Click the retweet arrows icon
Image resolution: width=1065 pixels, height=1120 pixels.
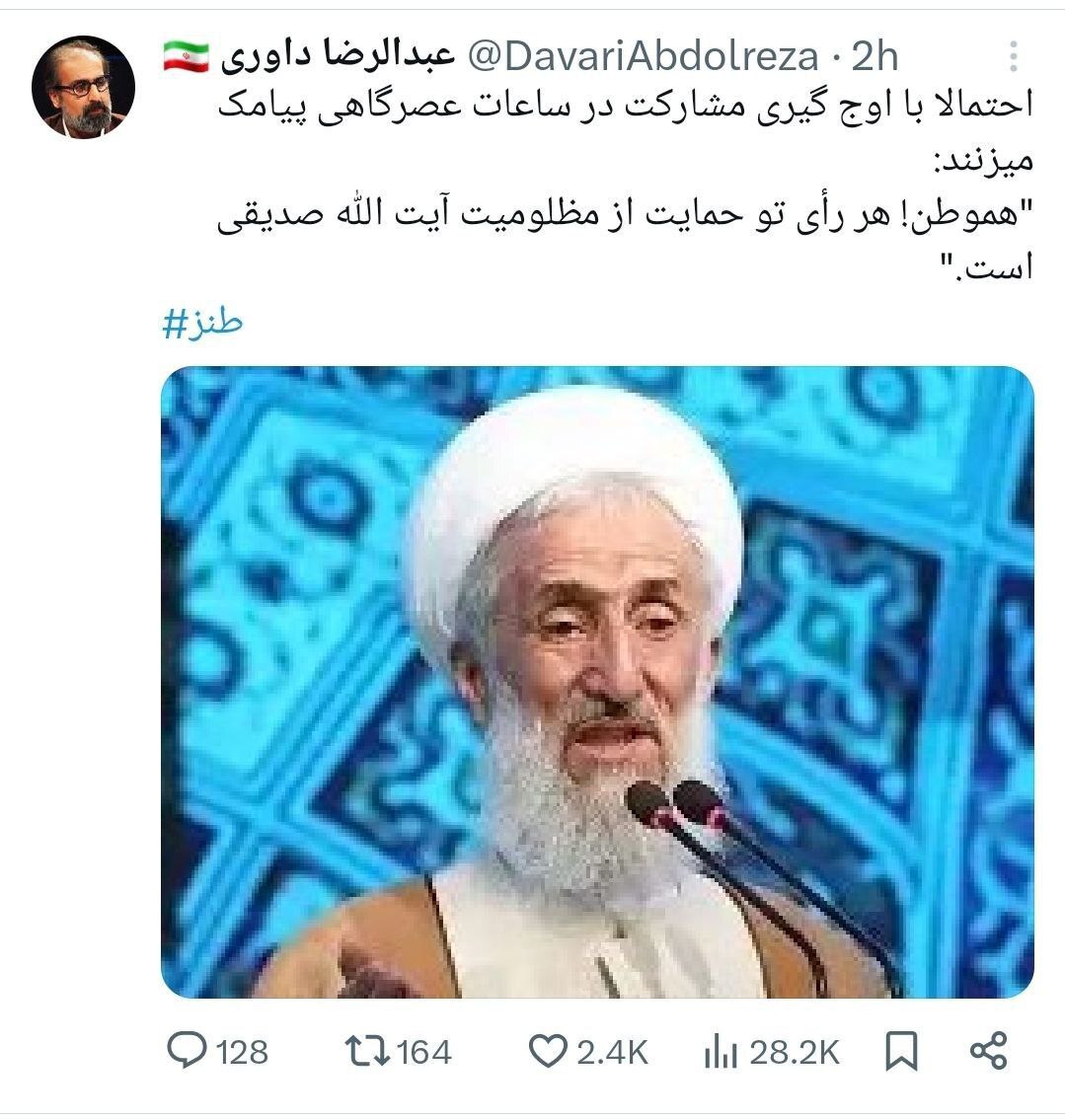(x=366, y=1052)
